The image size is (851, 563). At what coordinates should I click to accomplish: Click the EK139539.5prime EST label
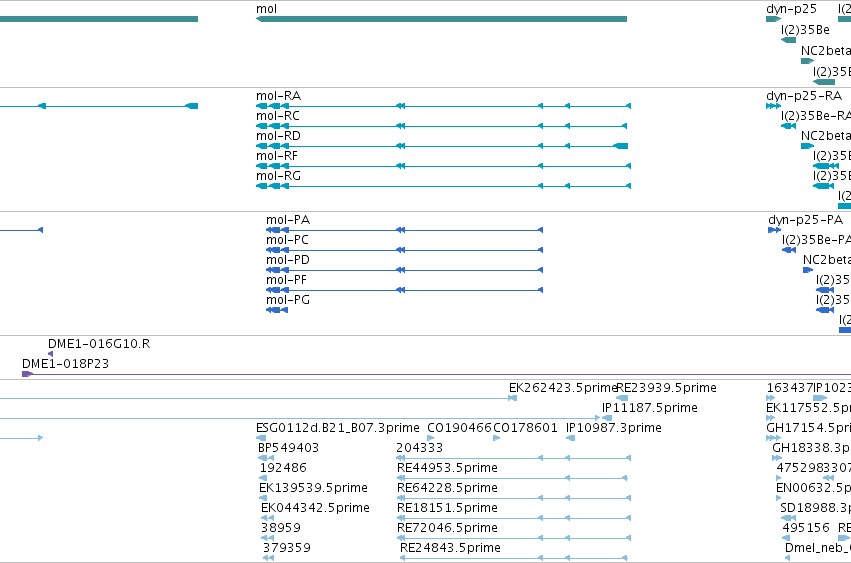coord(313,488)
